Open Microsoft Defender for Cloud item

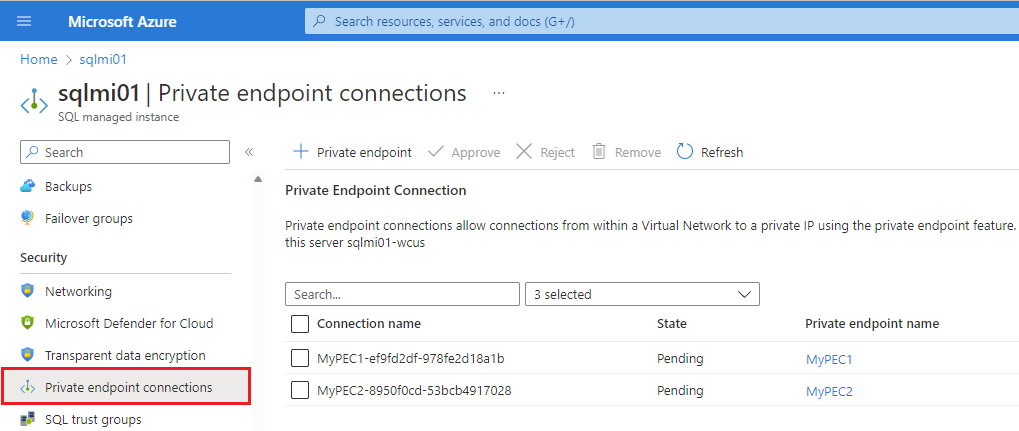tap(129, 323)
